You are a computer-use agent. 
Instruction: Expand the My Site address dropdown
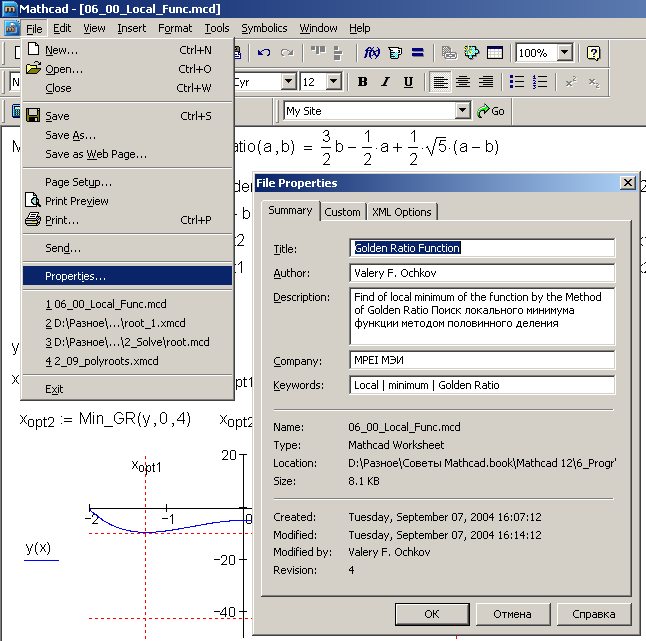(x=463, y=110)
